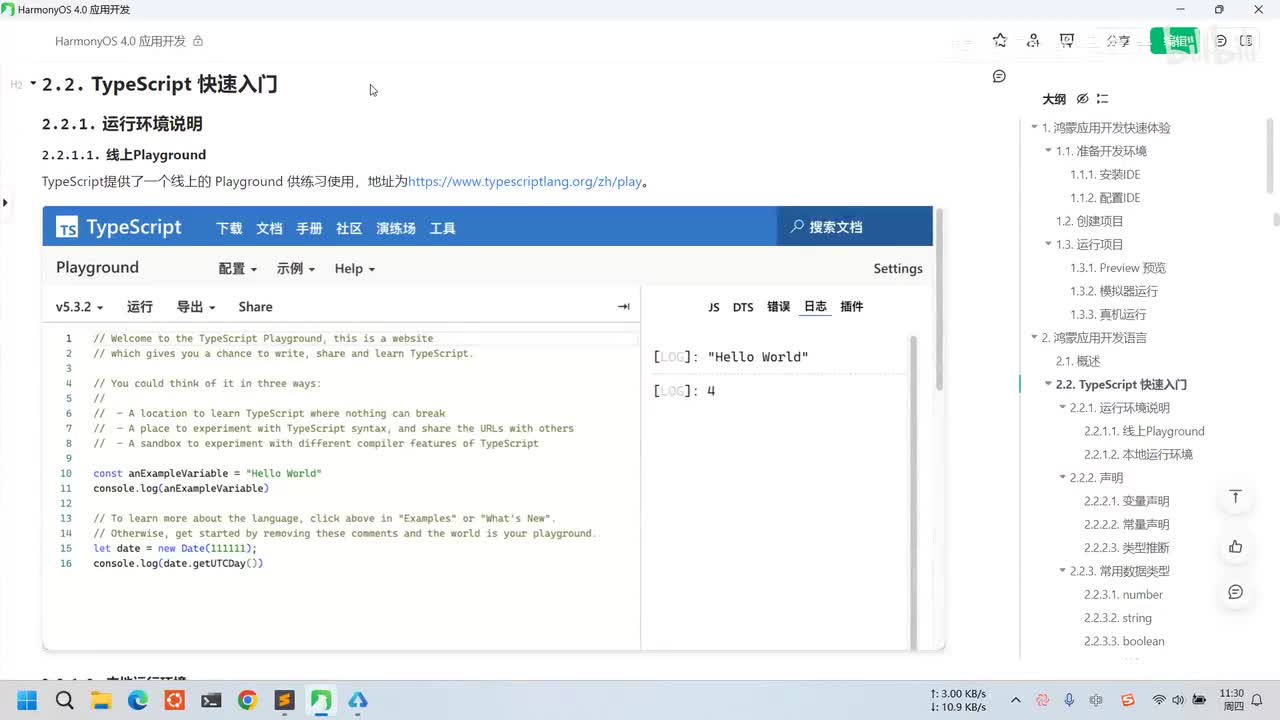Jump to outline item 2.2.1.2. 本地运行环境
The height and width of the screenshot is (720, 1280).
(x=1138, y=454)
